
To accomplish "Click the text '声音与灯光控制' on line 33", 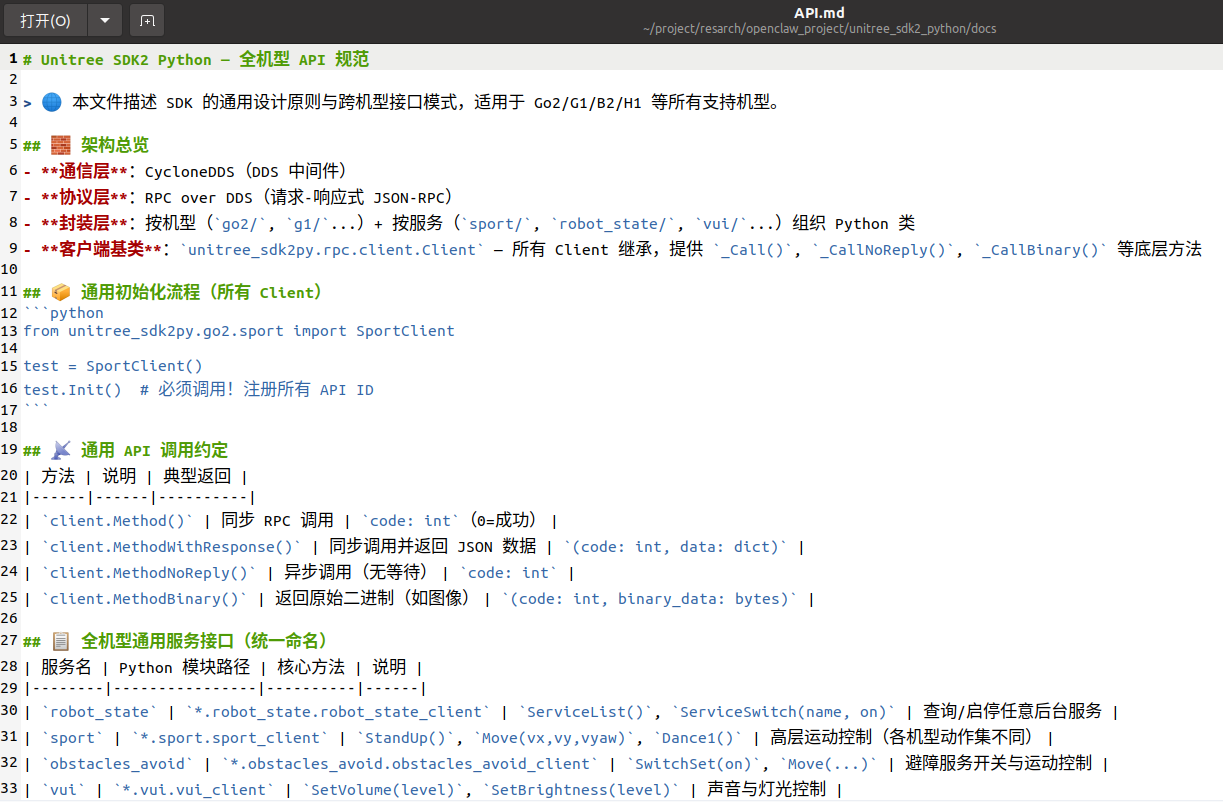I will (x=767, y=790).
